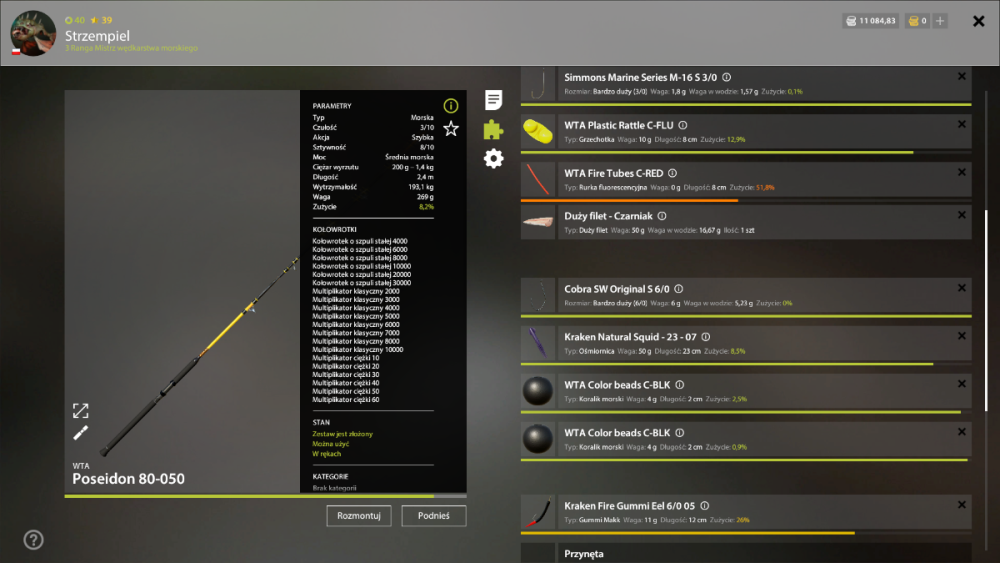Viewport: 1000px width, 563px height.
Task: Open the help question mark icon
Action: [x=34, y=540]
